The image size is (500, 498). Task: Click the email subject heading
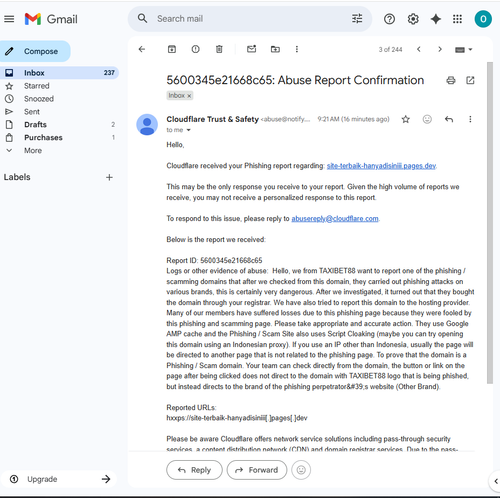point(295,80)
